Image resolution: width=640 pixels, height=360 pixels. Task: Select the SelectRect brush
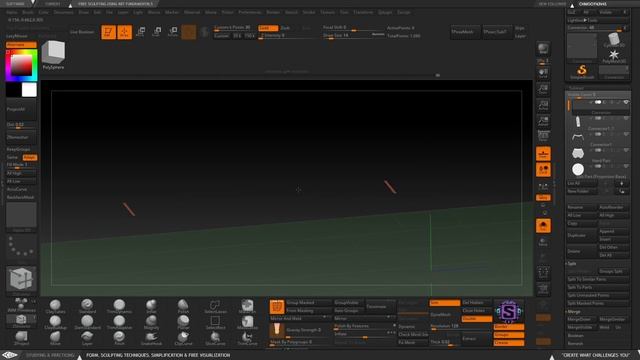pyautogui.click(x=215, y=322)
